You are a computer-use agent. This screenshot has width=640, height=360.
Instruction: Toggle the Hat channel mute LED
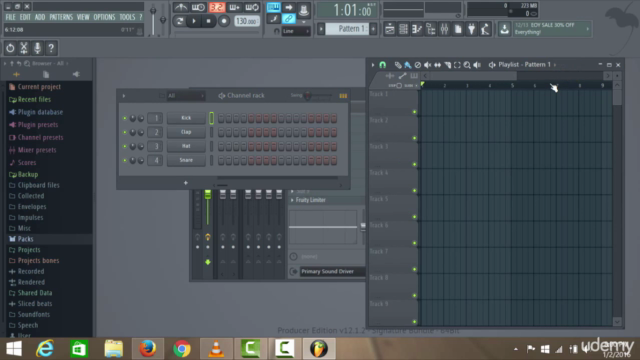(x=124, y=146)
